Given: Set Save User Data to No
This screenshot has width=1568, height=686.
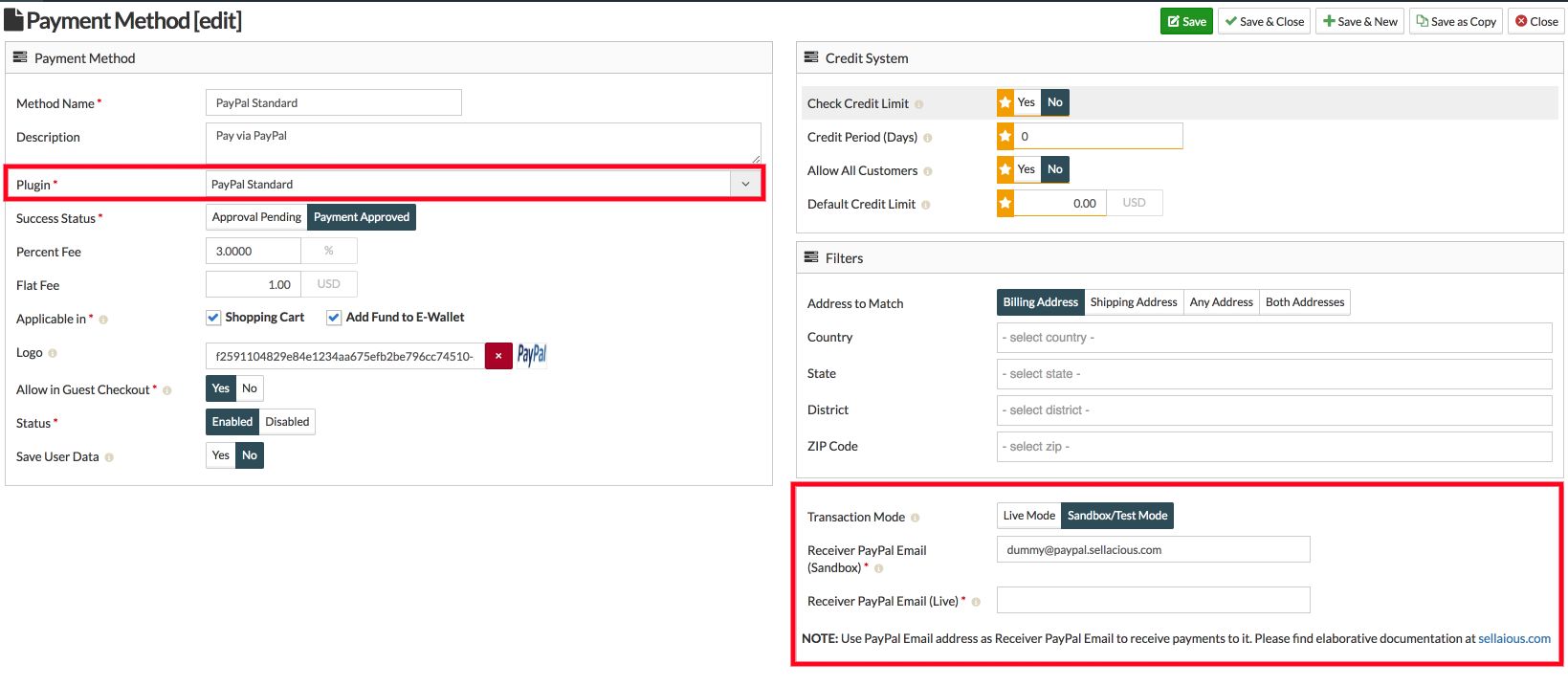Looking at the screenshot, I should point(250,455).
